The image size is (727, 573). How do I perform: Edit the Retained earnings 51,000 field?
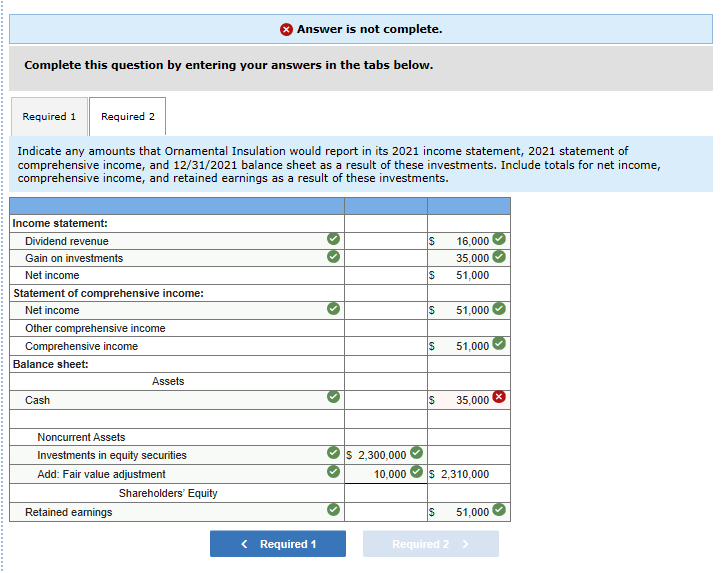pyautogui.click(x=469, y=512)
